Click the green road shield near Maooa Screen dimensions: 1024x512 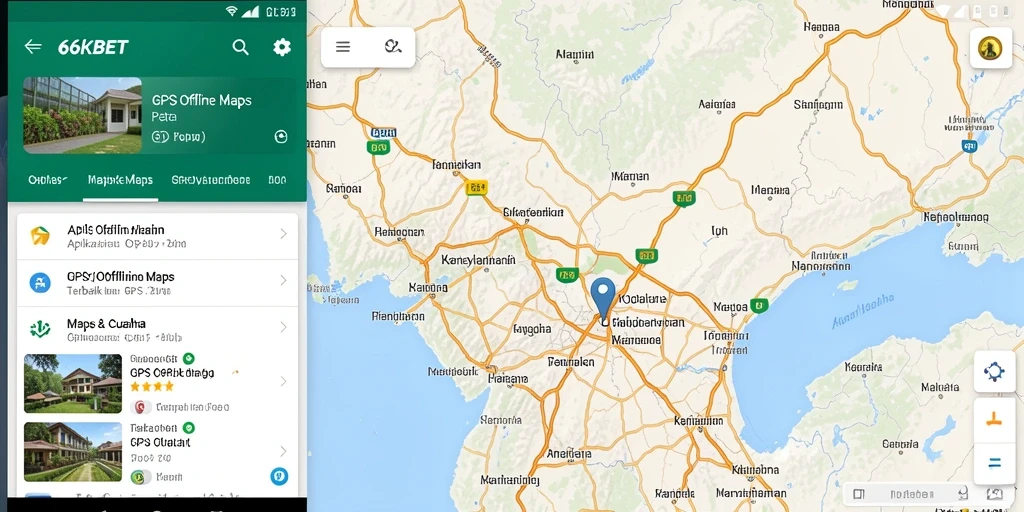[759, 305]
